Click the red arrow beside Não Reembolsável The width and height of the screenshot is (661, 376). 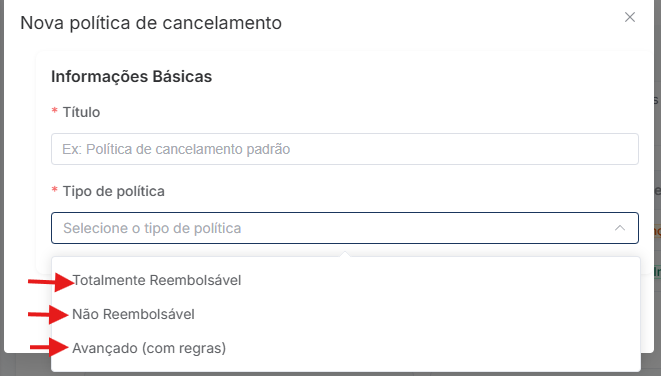tap(48, 314)
